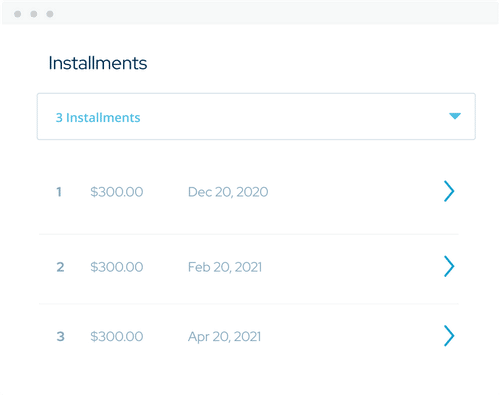Open details arrow for Dec 20, 2020 installment
The height and width of the screenshot is (395, 500).
[449, 191]
